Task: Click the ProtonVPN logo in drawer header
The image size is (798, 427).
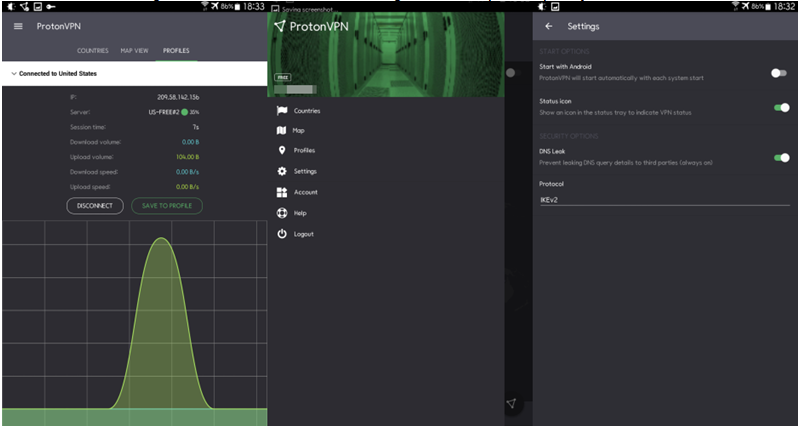Action: click(311, 26)
